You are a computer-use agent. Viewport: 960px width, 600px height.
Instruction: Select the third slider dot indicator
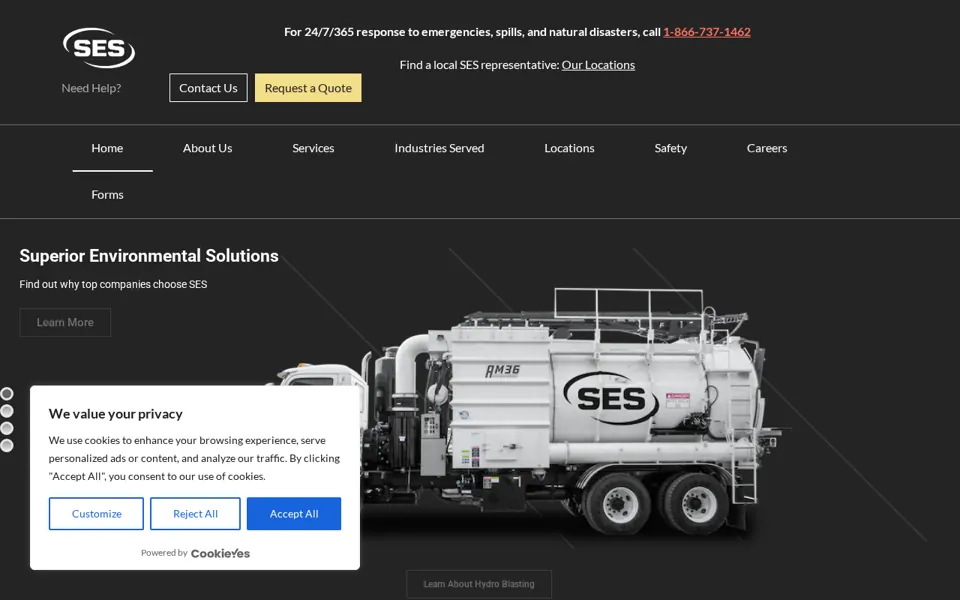coord(7,428)
